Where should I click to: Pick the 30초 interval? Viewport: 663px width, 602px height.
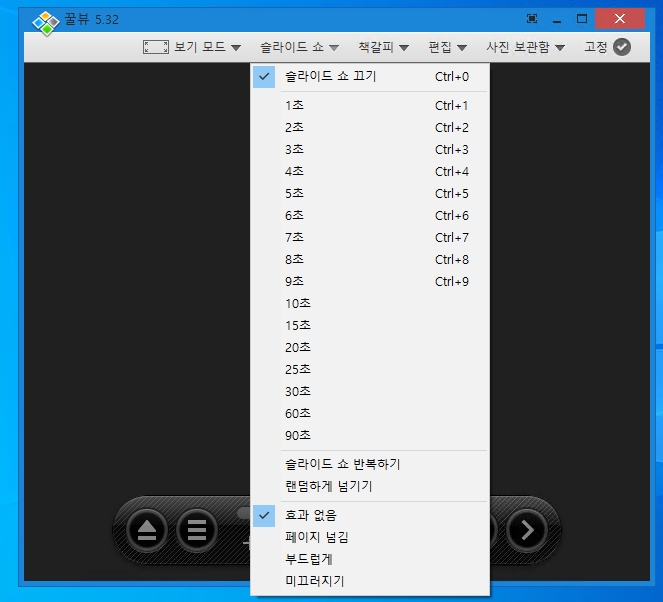pos(370,391)
